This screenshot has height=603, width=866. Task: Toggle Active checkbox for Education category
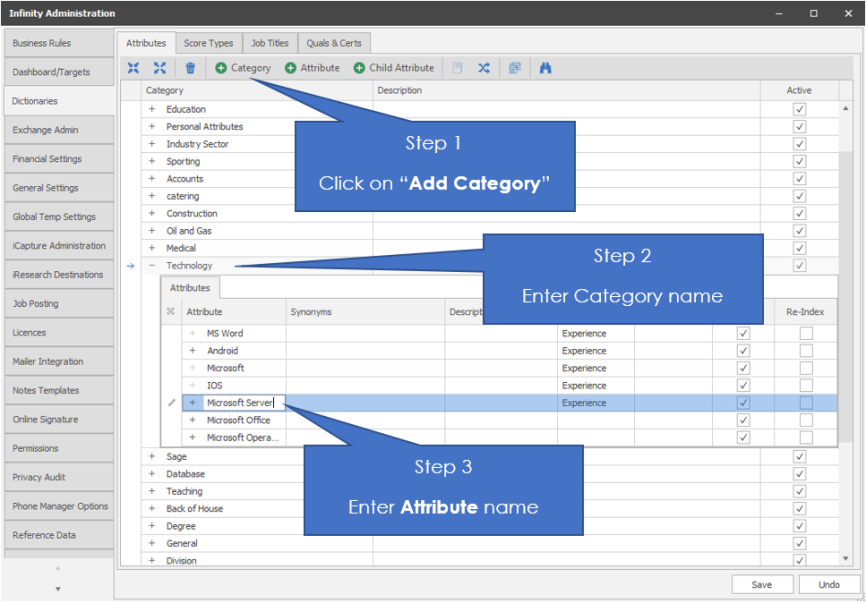click(799, 109)
